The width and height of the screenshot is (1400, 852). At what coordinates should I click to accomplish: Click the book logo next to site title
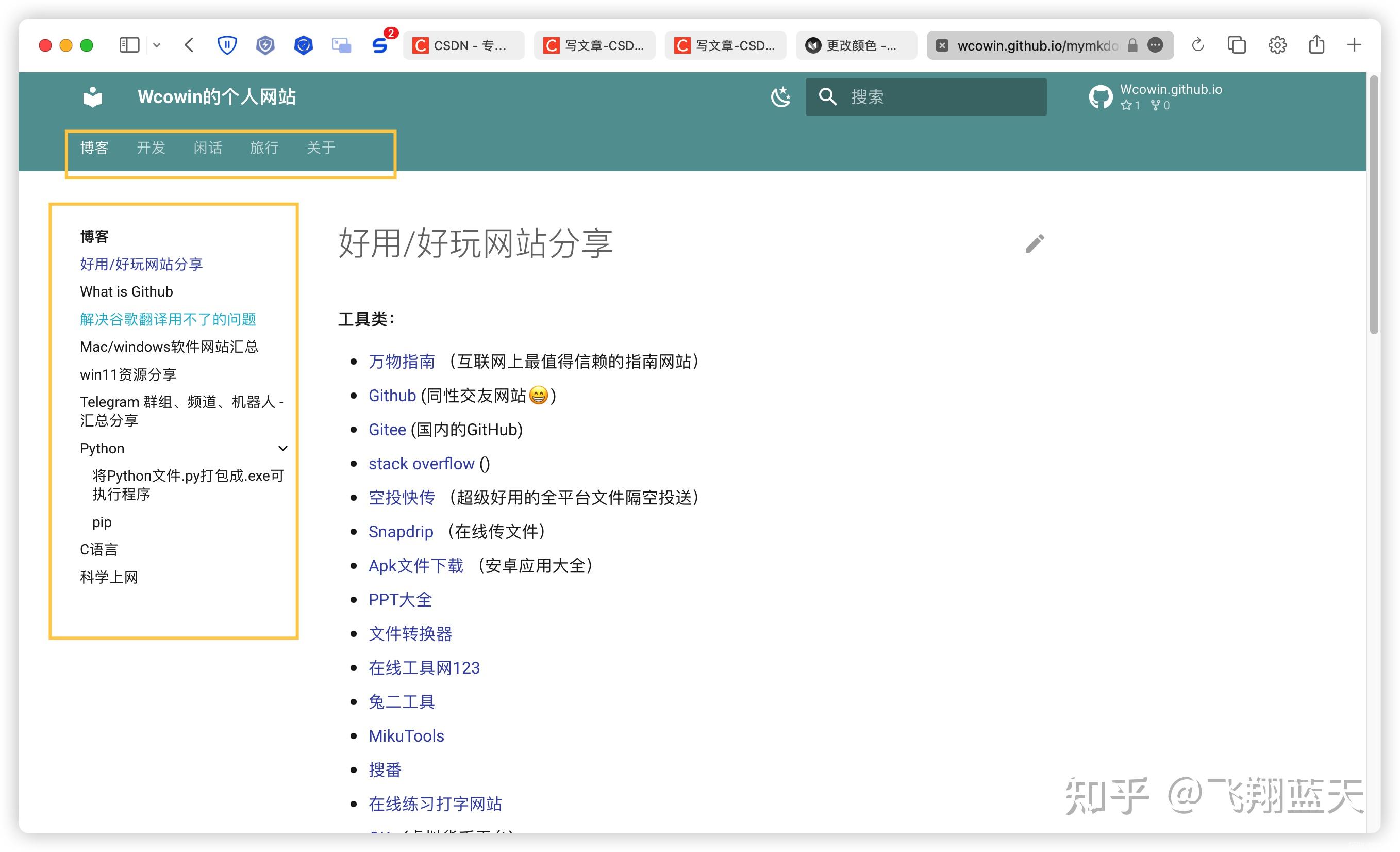(92, 96)
